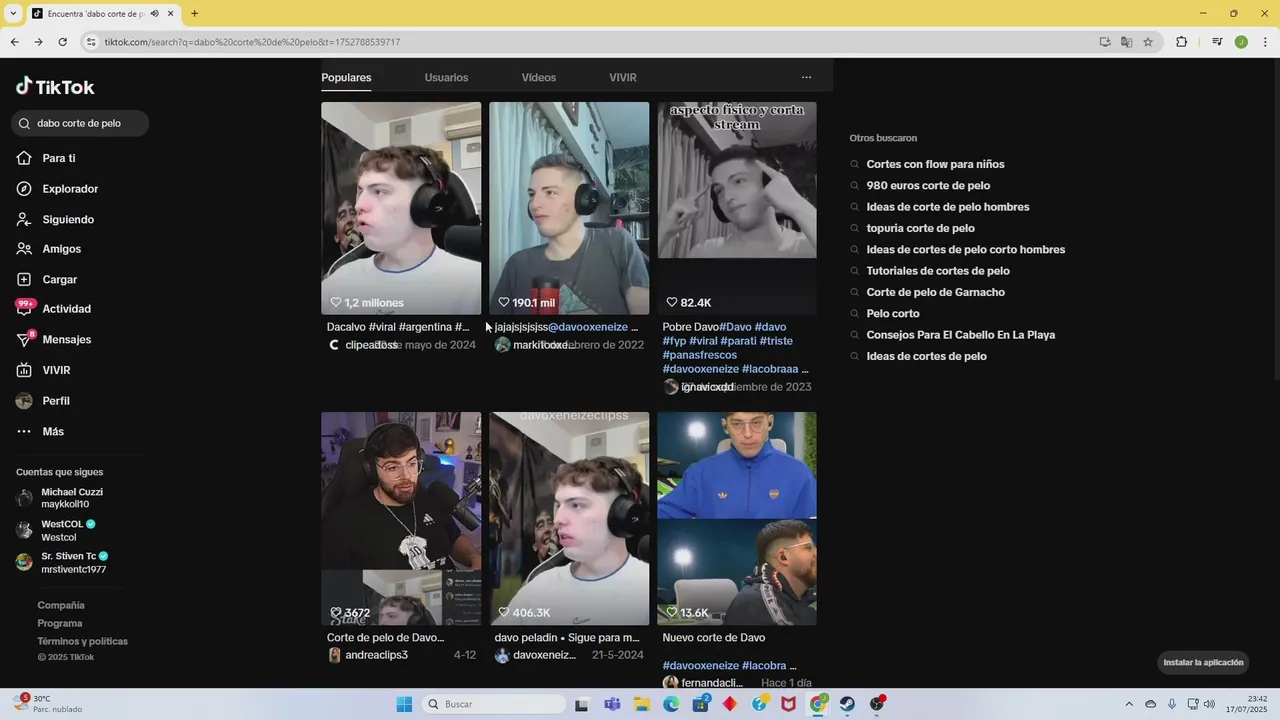The height and width of the screenshot is (720, 1280).
Task: Show hidden tray icons chevron
Action: pos(1129,704)
